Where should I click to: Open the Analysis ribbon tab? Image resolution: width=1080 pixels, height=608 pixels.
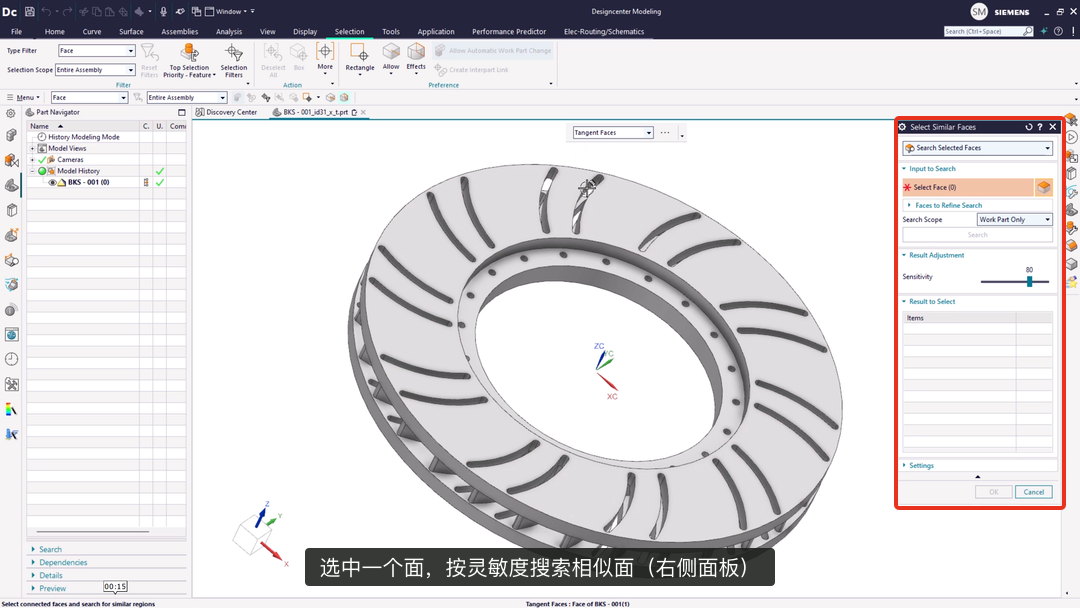(x=229, y=32)
